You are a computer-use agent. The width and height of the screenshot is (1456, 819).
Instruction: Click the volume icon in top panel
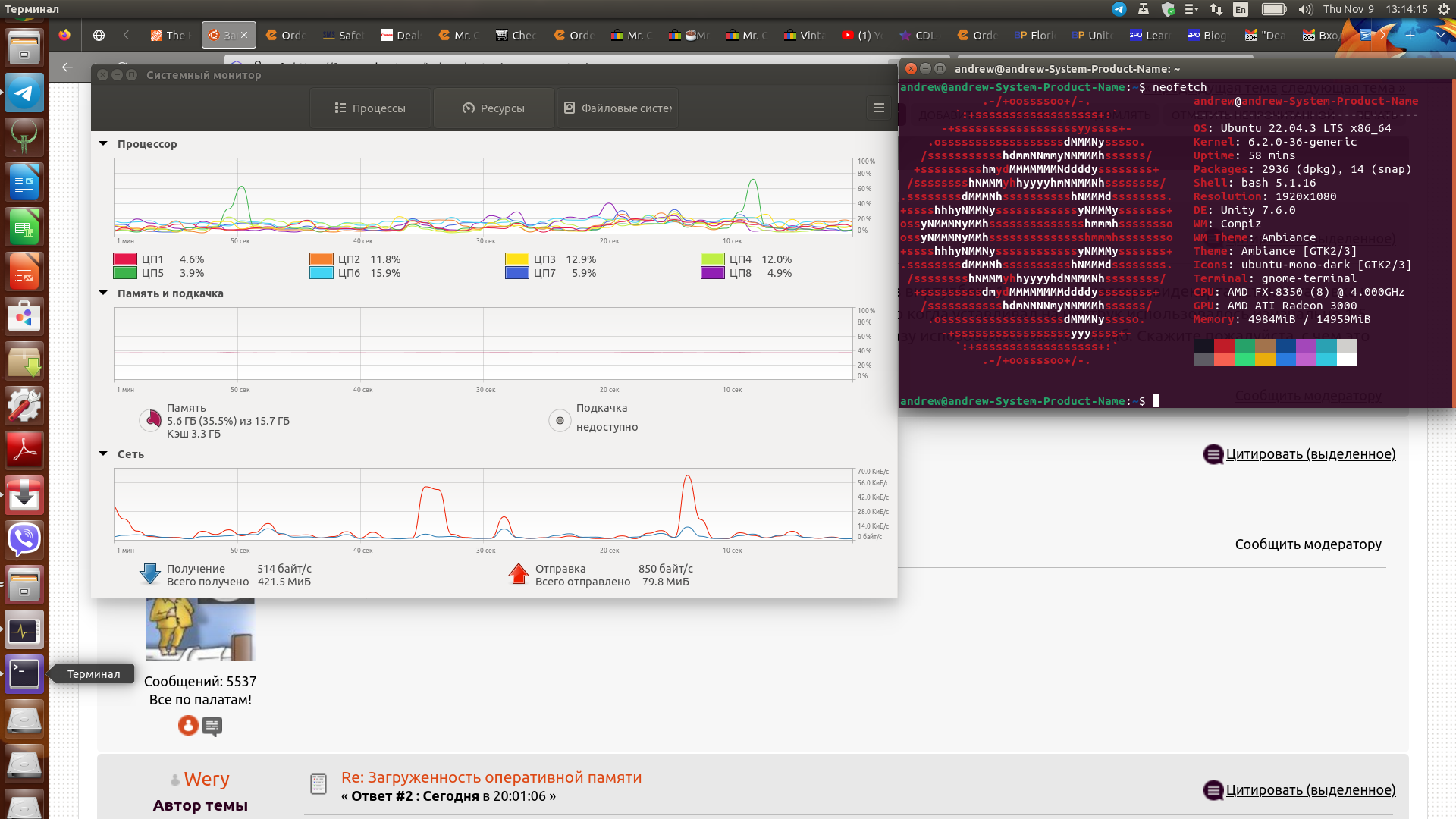click(x=1305, y=9)
